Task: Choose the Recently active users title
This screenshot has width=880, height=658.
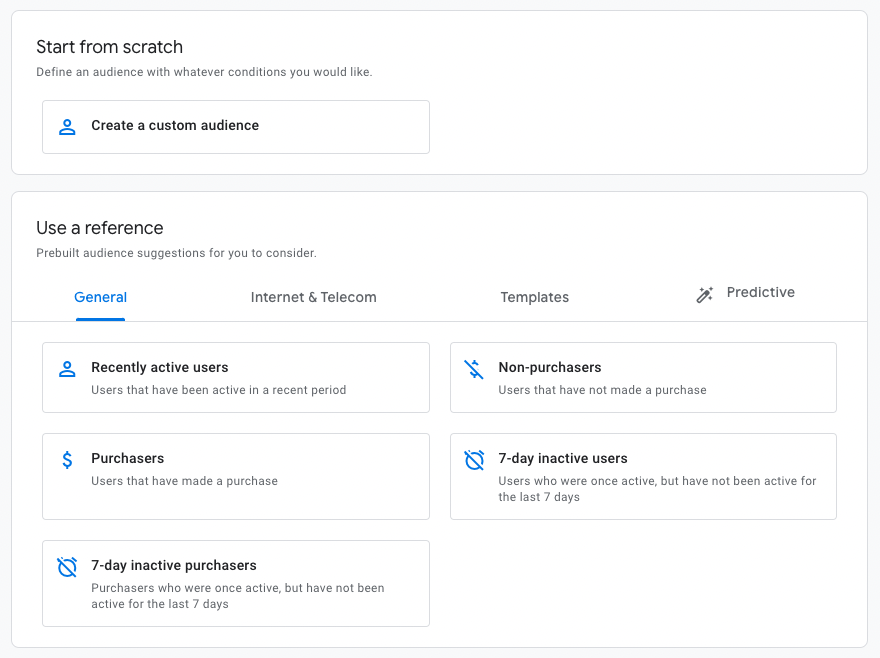Action: [160, 367]
